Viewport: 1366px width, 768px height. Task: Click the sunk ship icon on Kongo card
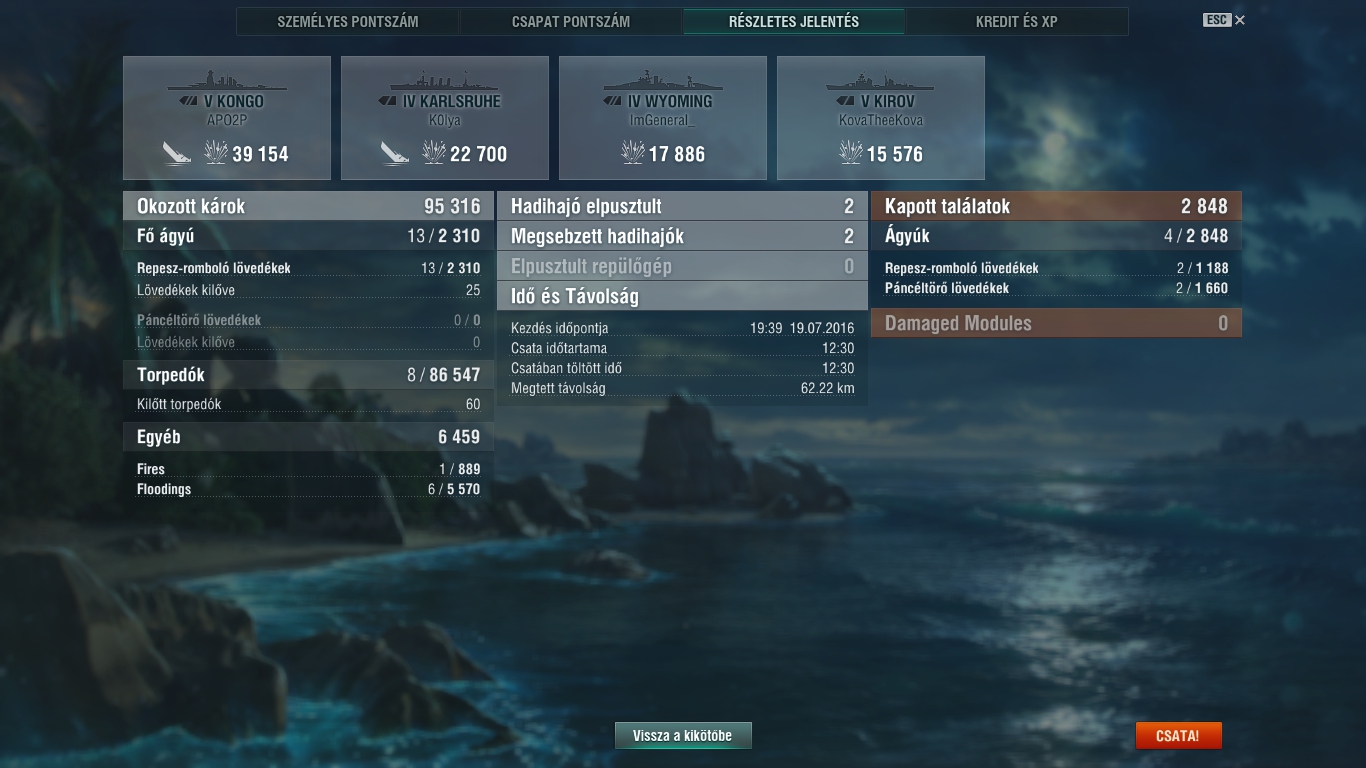click(x=177, y=153)
